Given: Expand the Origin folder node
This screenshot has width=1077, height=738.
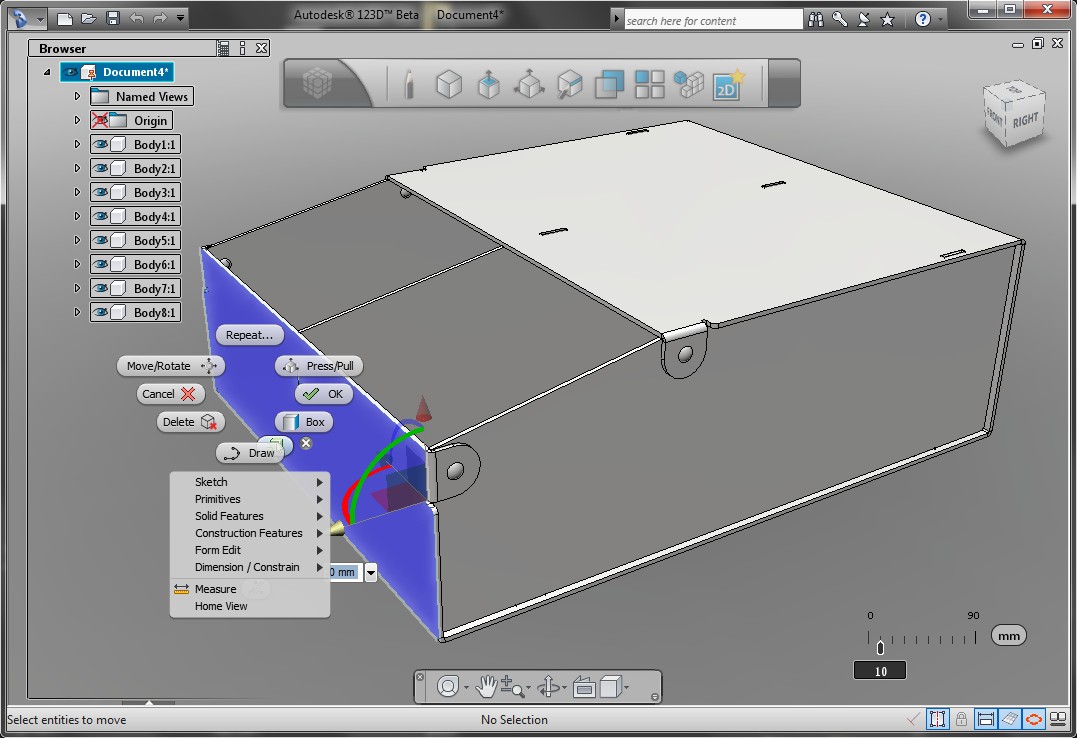Looking at the screenshot, I should [77, 120].
